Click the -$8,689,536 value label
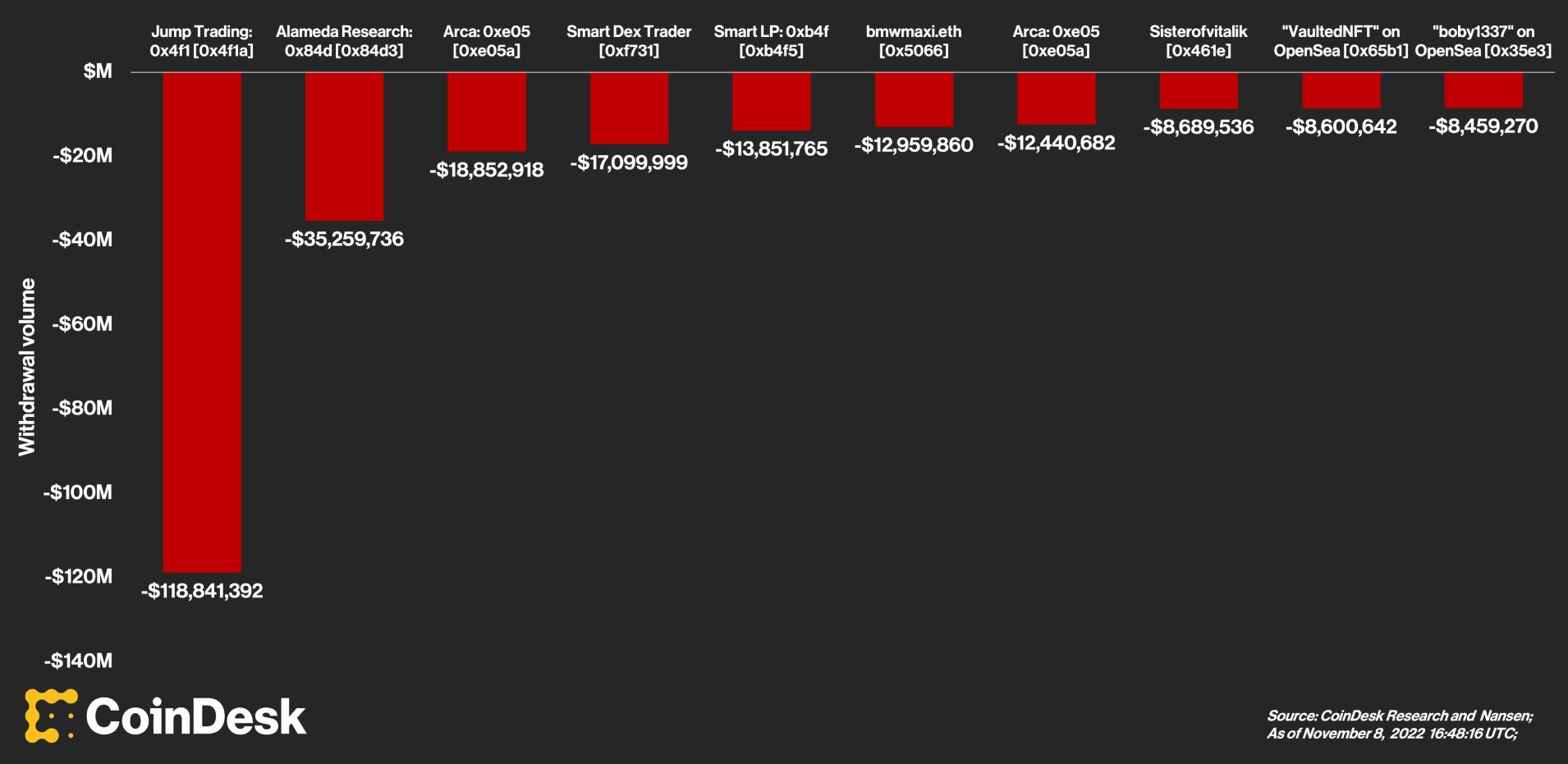Screen dimensions: 1568x764 pos(1198,127)
